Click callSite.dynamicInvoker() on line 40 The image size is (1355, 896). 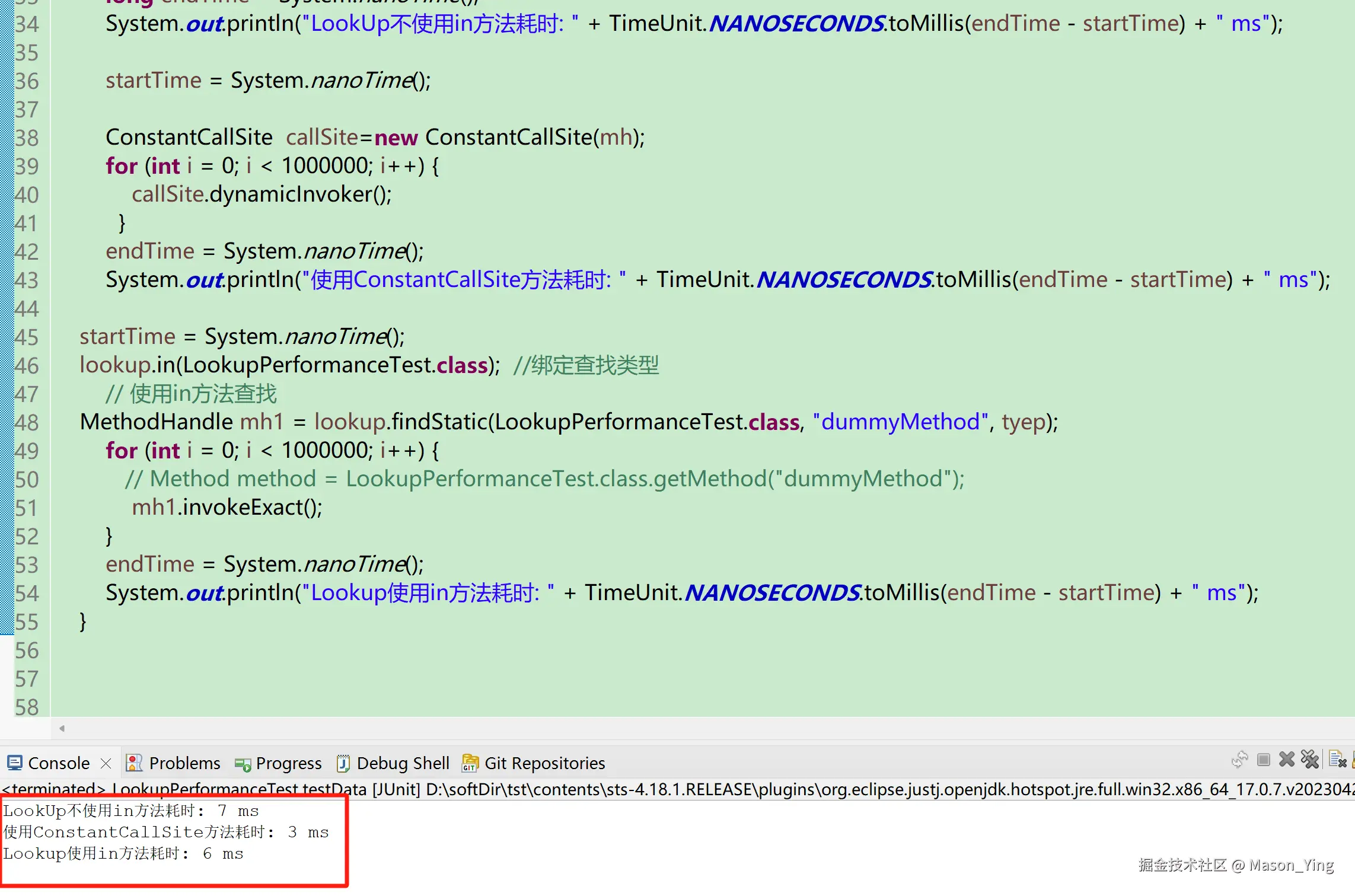pos(262,194)
